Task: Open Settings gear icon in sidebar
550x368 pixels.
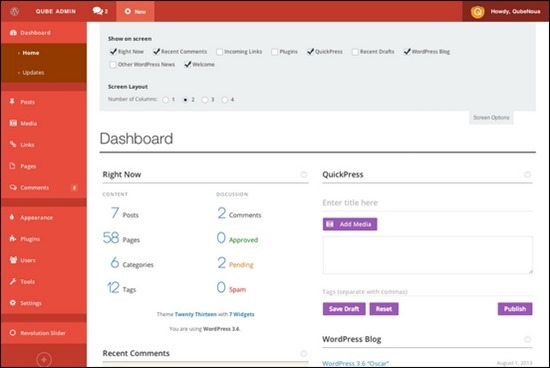Action: (x=13, y=303)
